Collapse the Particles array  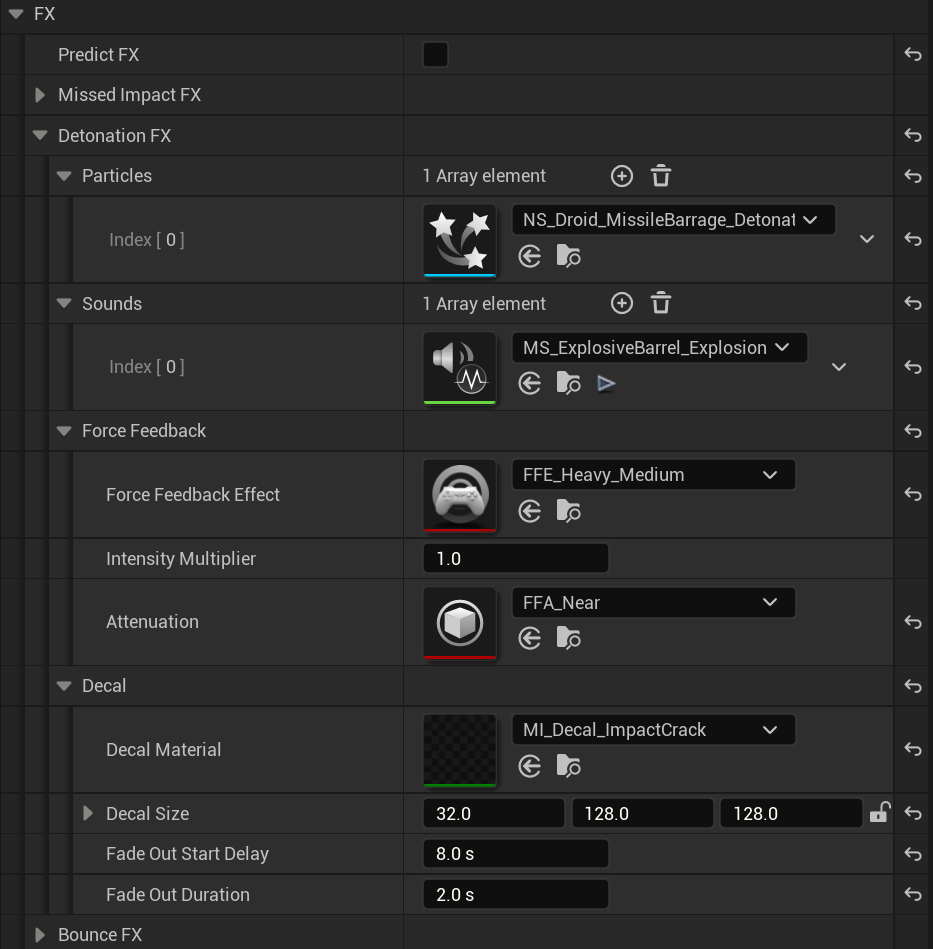(x=64, y=176)
